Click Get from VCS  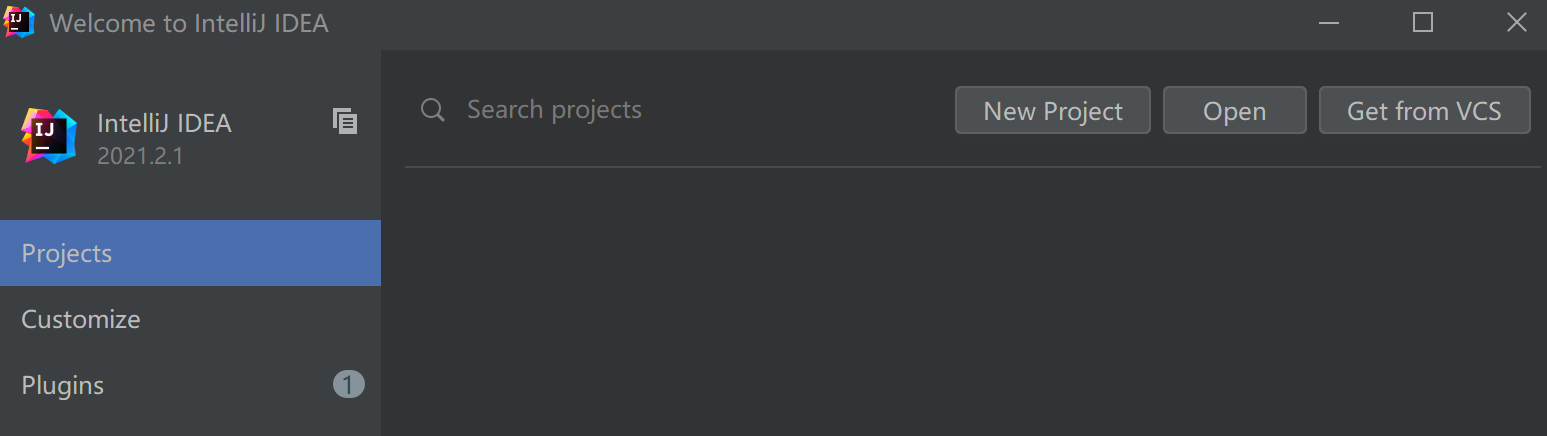pos(1424,110)
